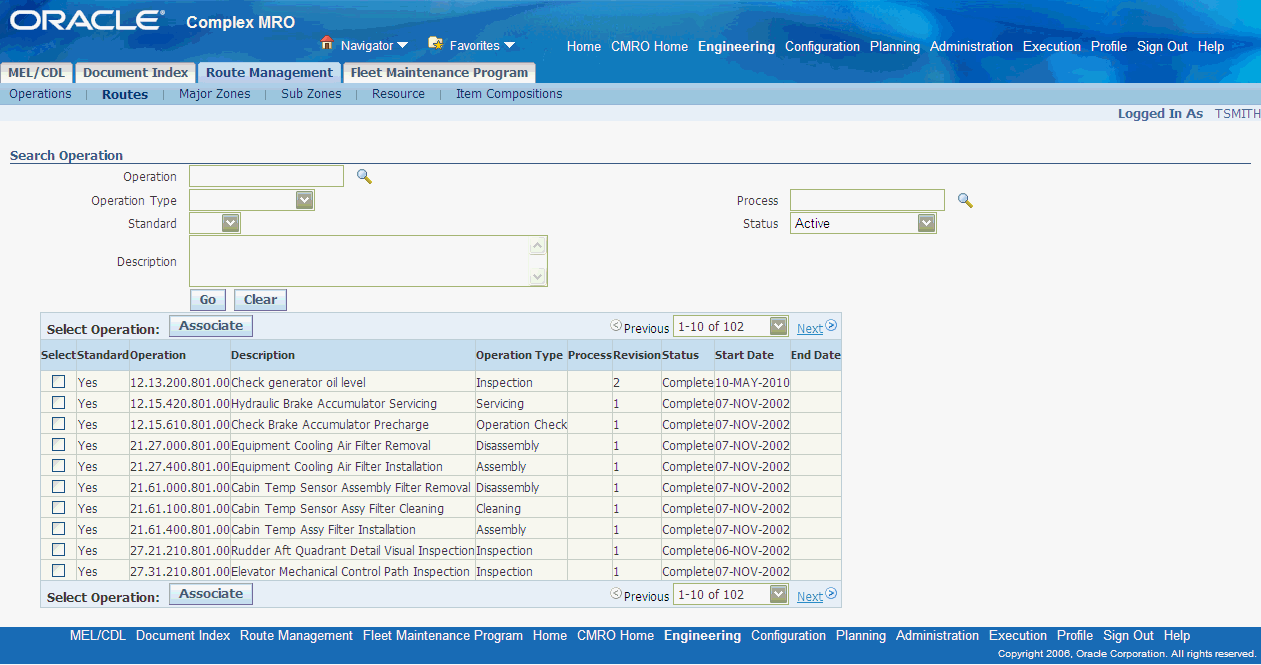Open Profile in top navigation
This screenshot has width=1261, height=665.
coord(1109,47)
